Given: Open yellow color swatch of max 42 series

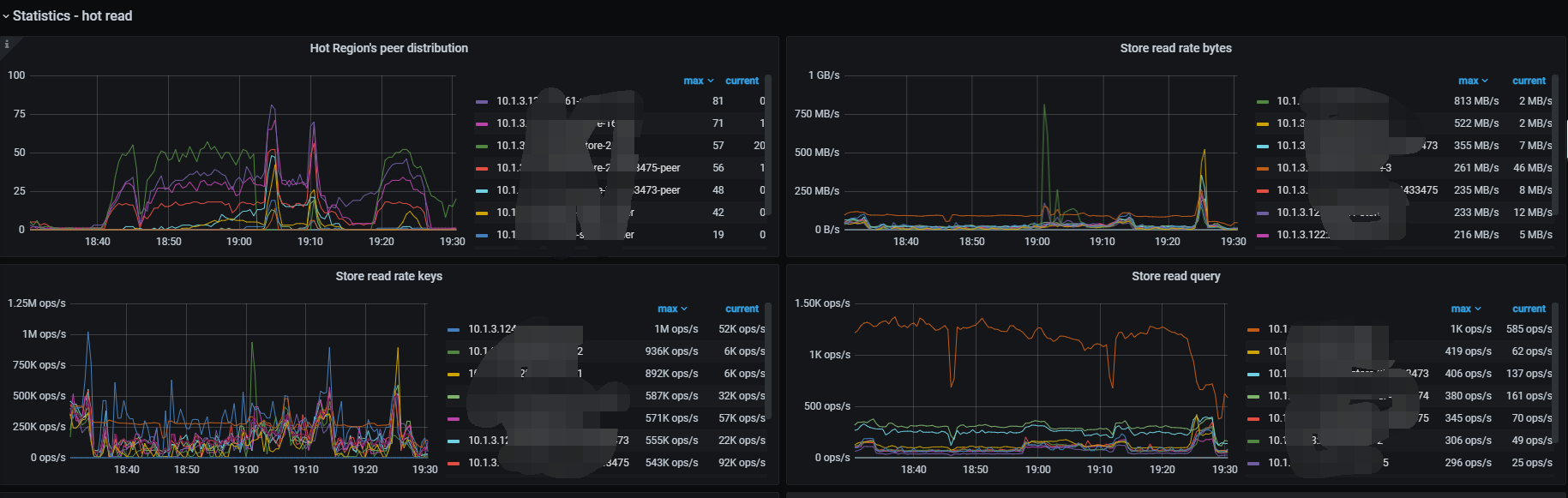Looking at the screenshot, I should pos(482,213).
